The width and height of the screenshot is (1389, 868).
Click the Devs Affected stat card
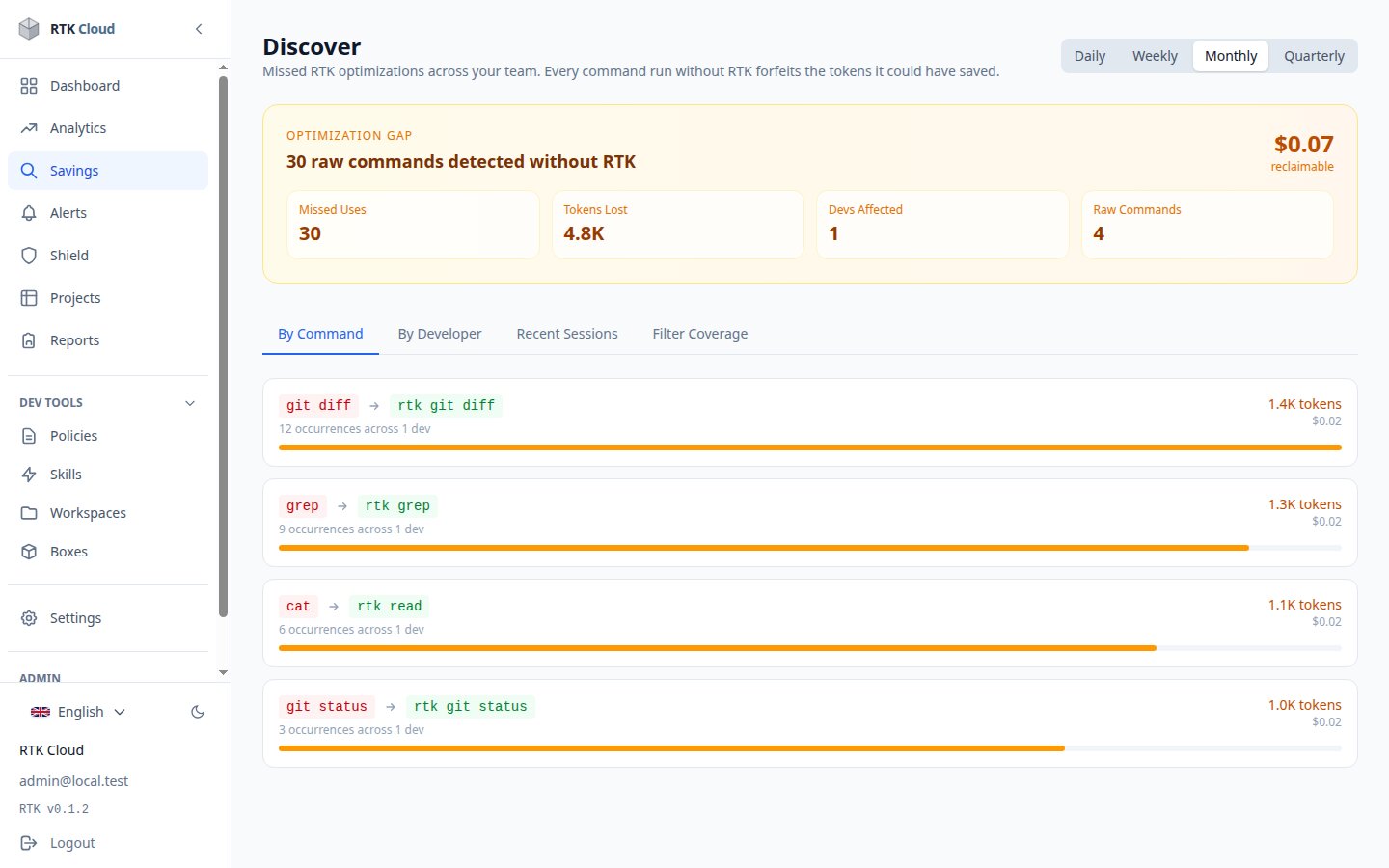coord(942,225)
